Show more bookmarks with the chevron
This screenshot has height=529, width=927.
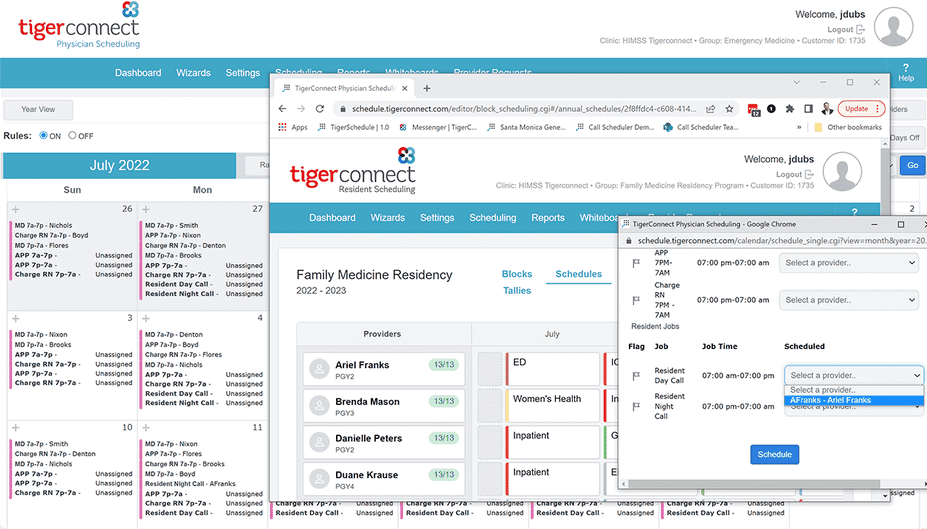click(799, 127)
